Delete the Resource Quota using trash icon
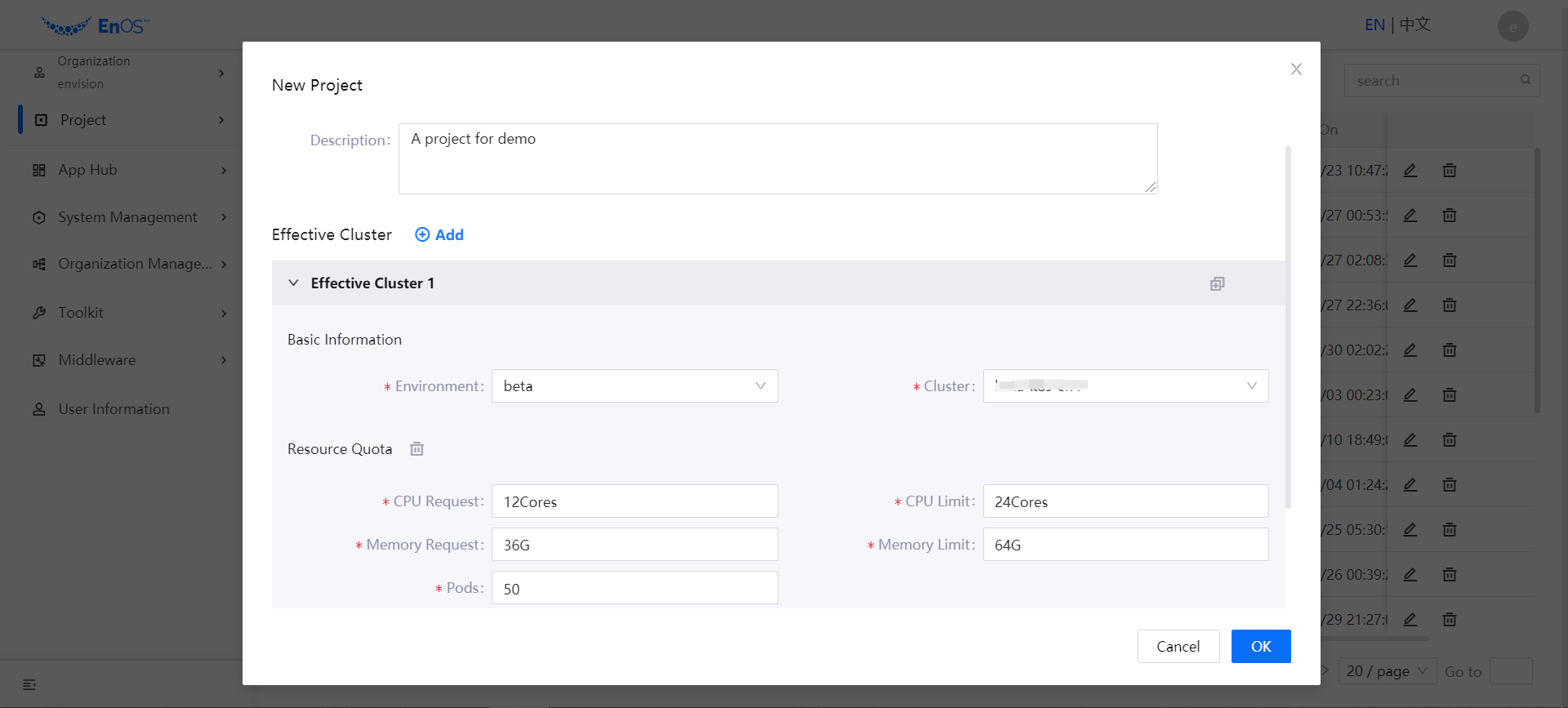Screen dimensions: 1568x708 416,449
